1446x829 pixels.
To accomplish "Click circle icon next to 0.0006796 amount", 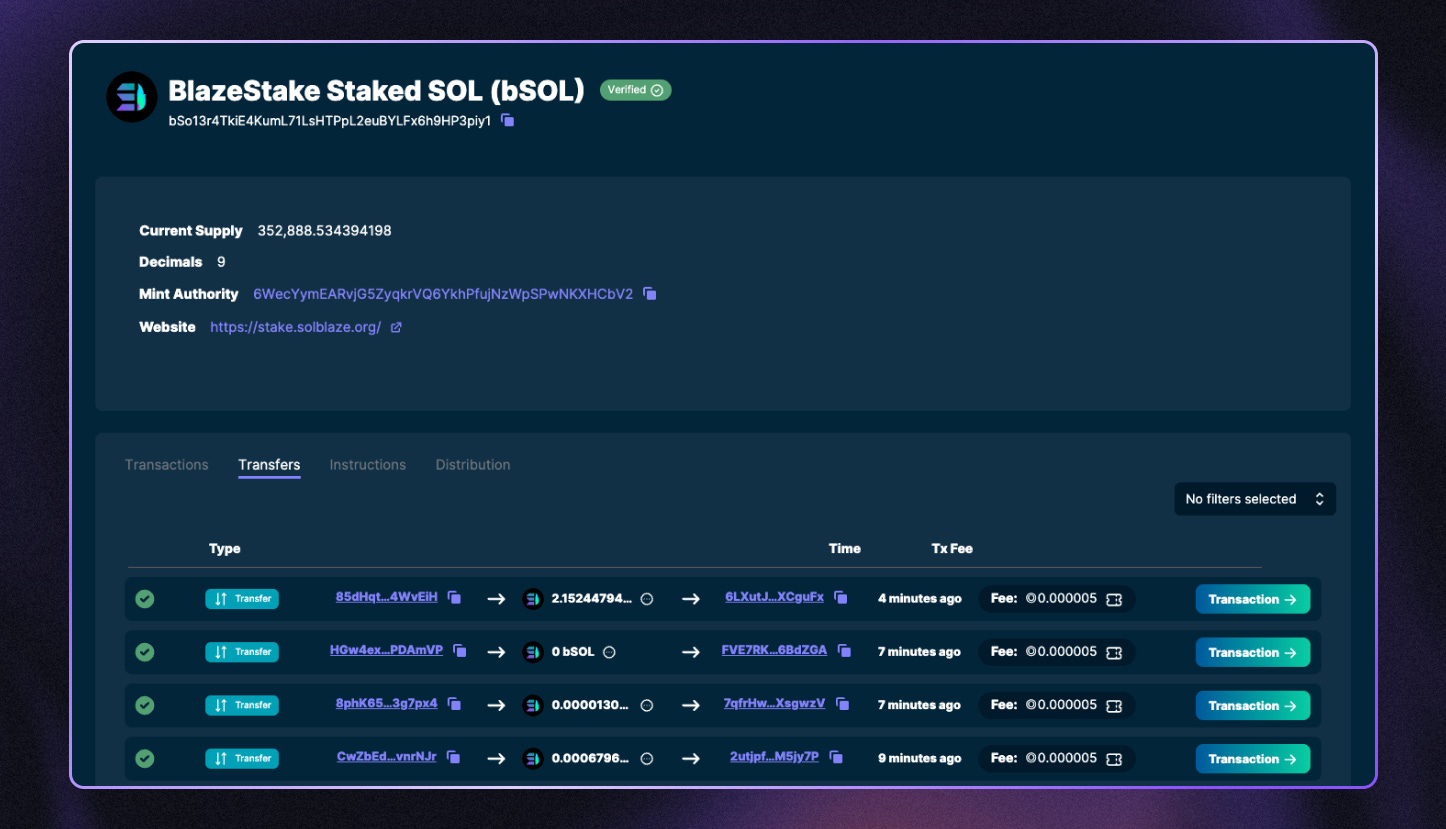I will click(647, 758).
